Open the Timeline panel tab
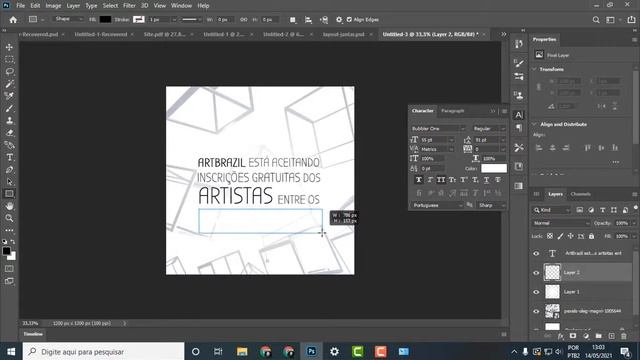This screenshot has width=640, height=360. (33, 334)
